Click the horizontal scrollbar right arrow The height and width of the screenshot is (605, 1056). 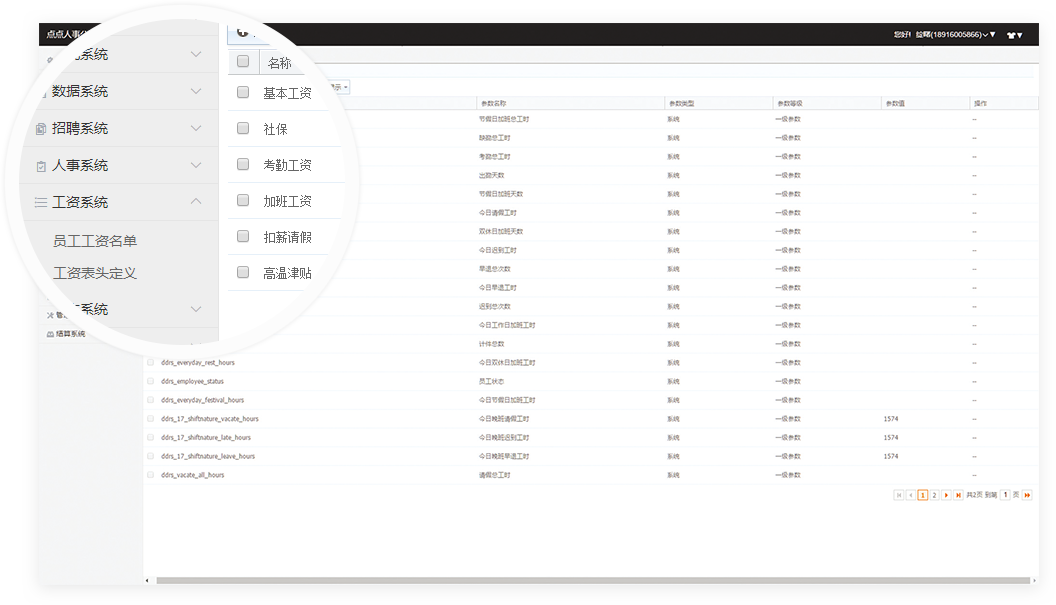pos(1034,580)
